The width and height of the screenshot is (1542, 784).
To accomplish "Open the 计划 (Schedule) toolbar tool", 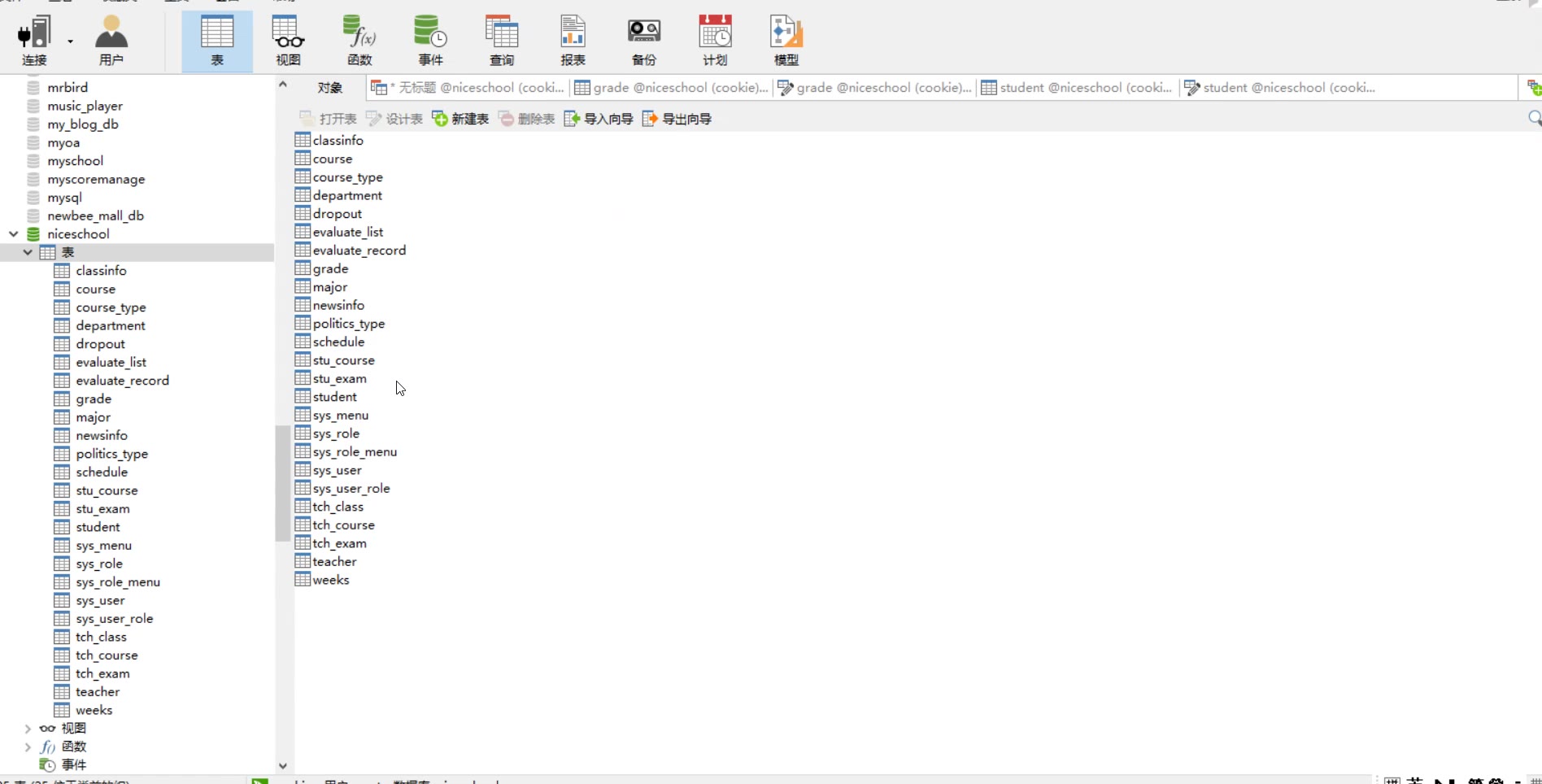I will coord(715,41).
